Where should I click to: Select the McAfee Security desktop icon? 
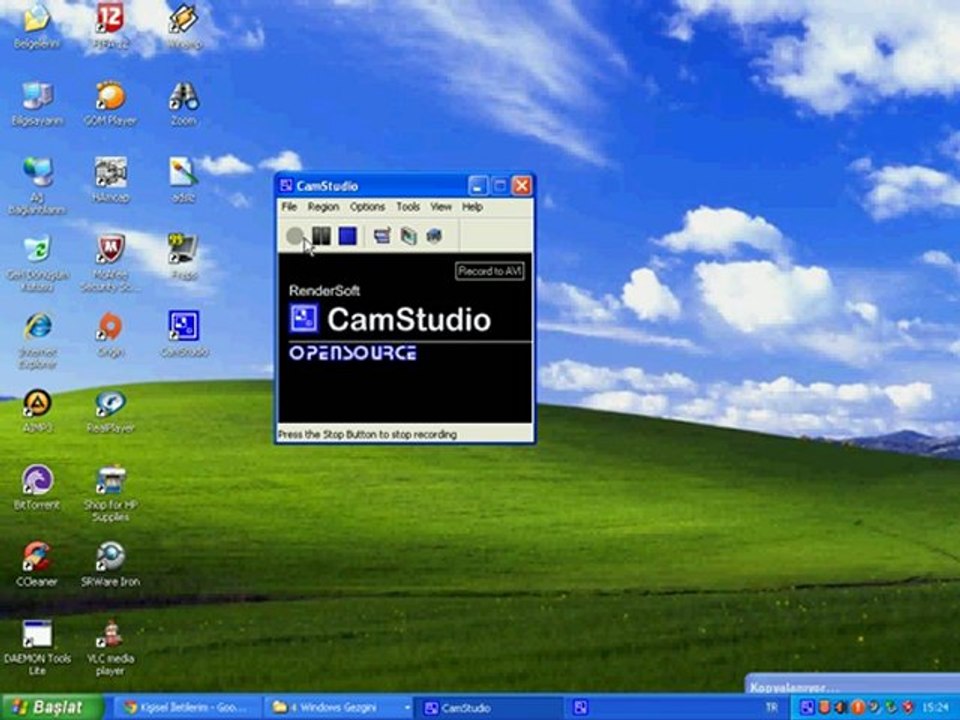click(110, 263)
